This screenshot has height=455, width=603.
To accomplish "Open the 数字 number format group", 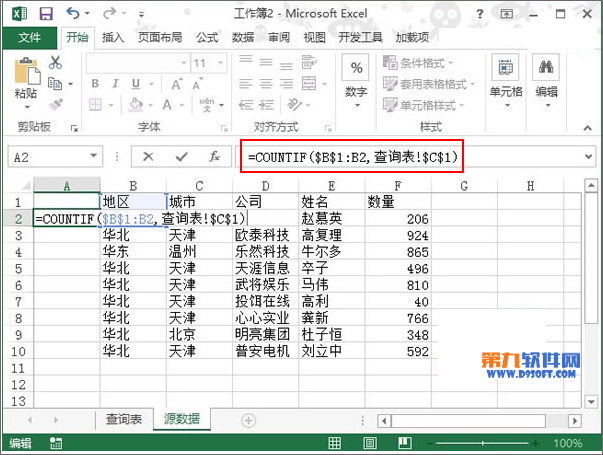I will click(356, 82).
